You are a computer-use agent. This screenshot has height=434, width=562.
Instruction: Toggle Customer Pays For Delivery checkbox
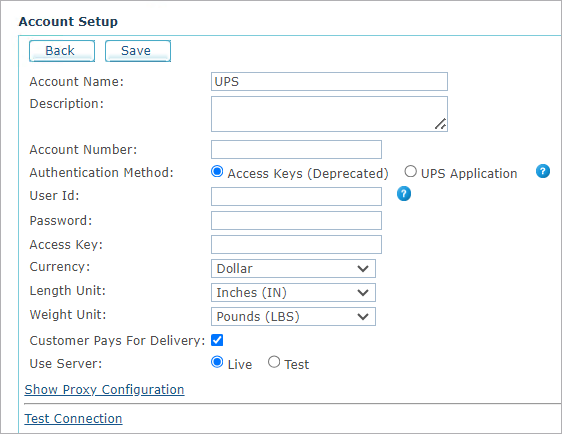217,340
